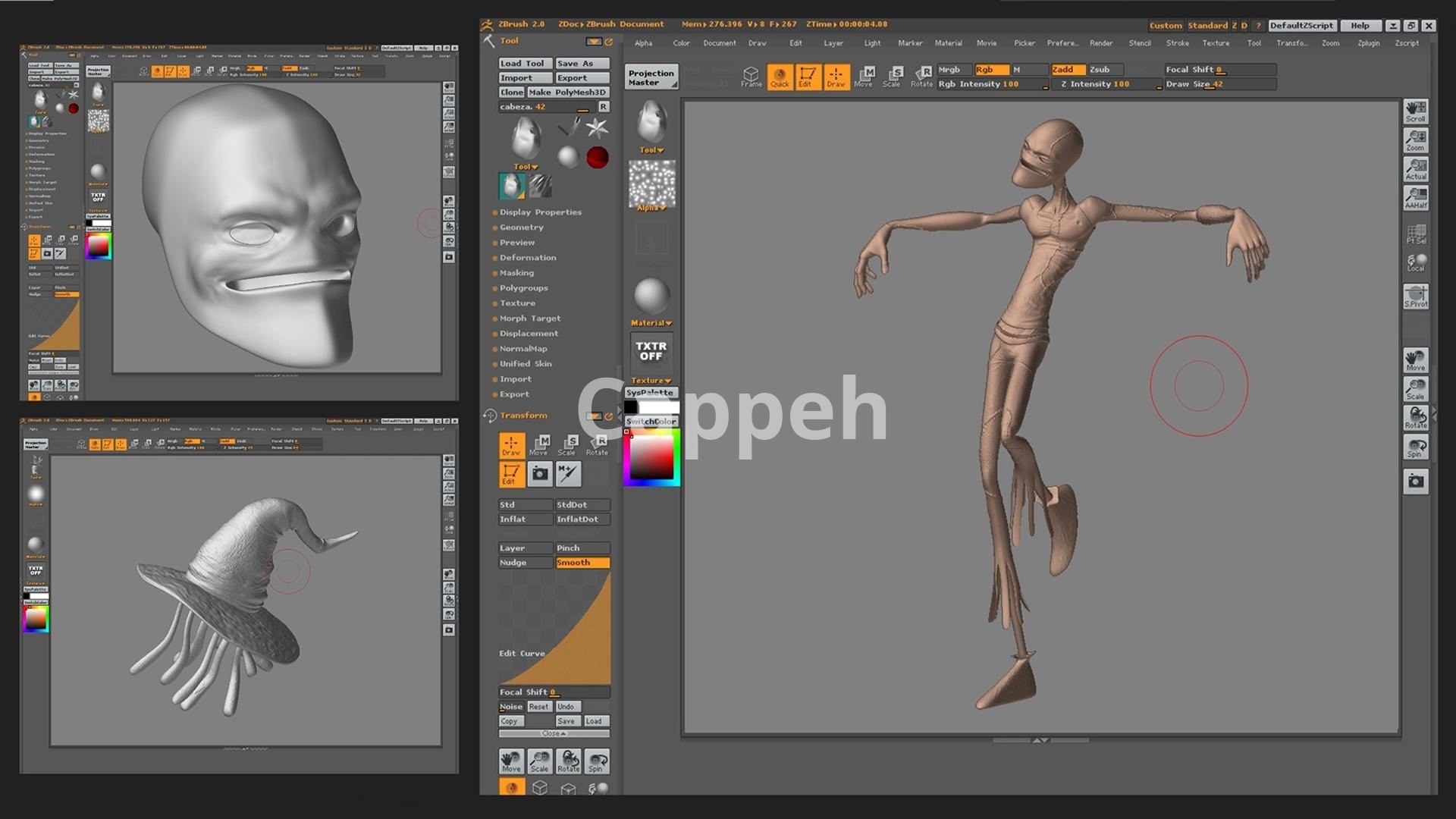Click the Z Intensity slider

[1106, 84]
